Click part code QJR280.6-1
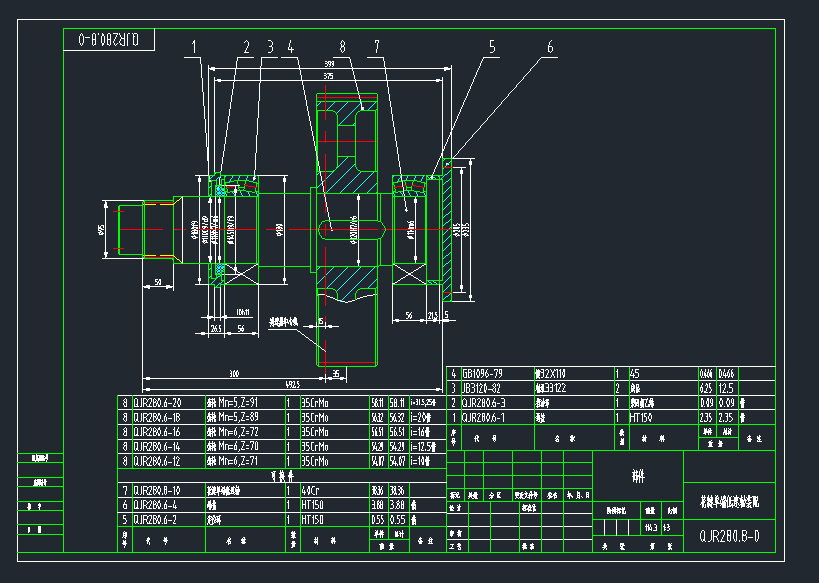819x583 pixels. [x=484, y=417]
